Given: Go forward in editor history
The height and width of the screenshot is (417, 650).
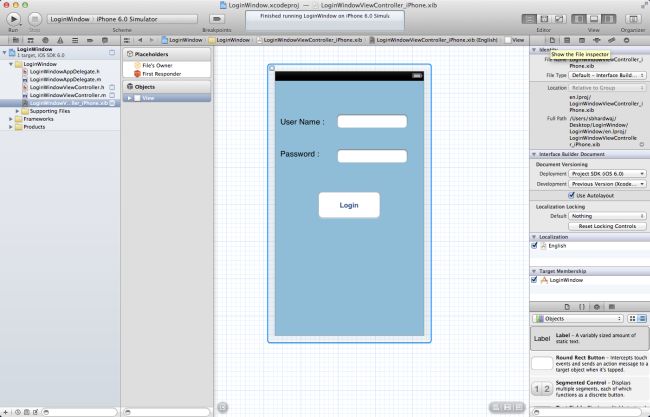Looking at the screenshot, I should (151, 40).
